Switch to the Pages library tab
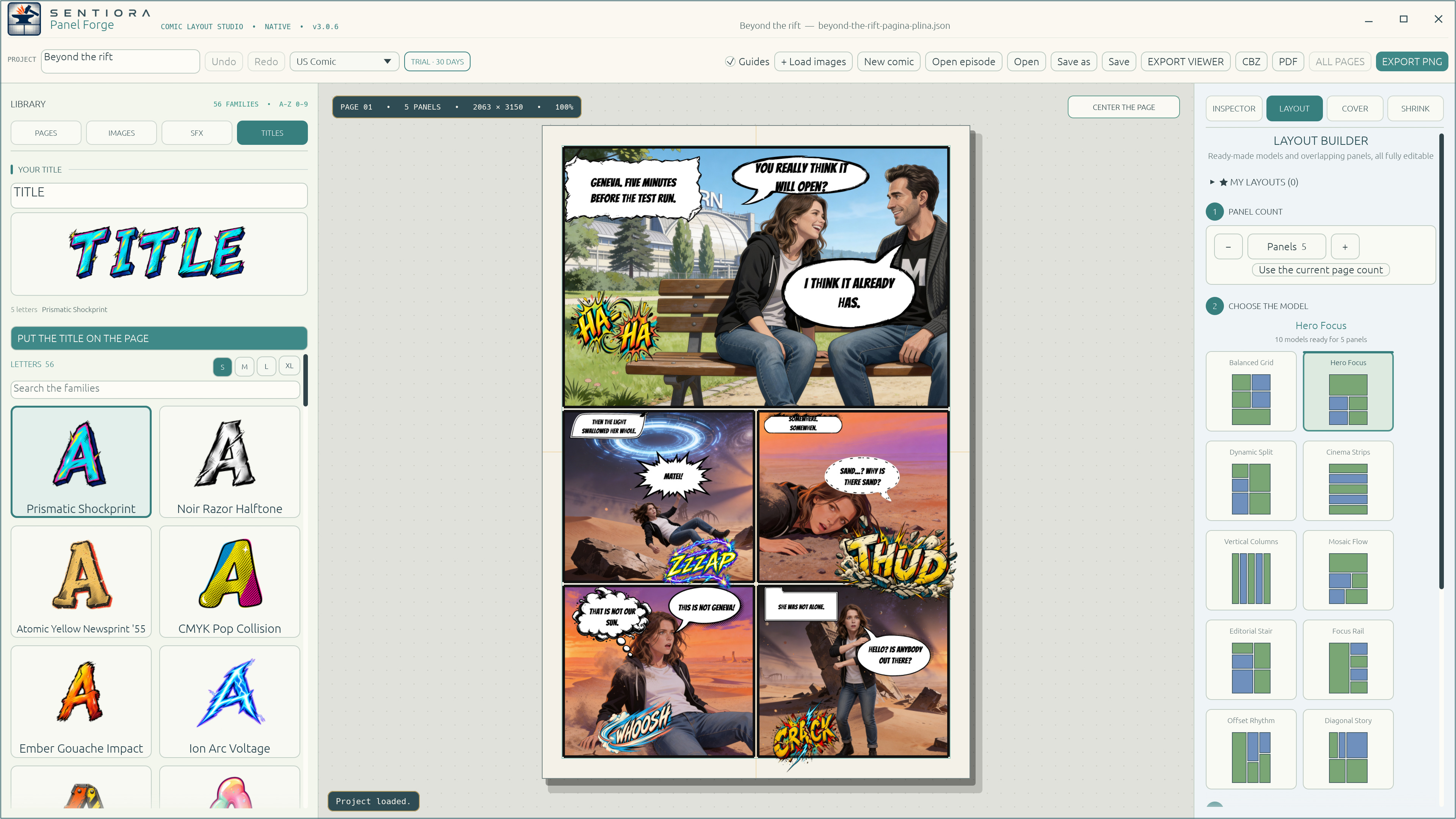Screen dimensions: 1456x819 46,133
